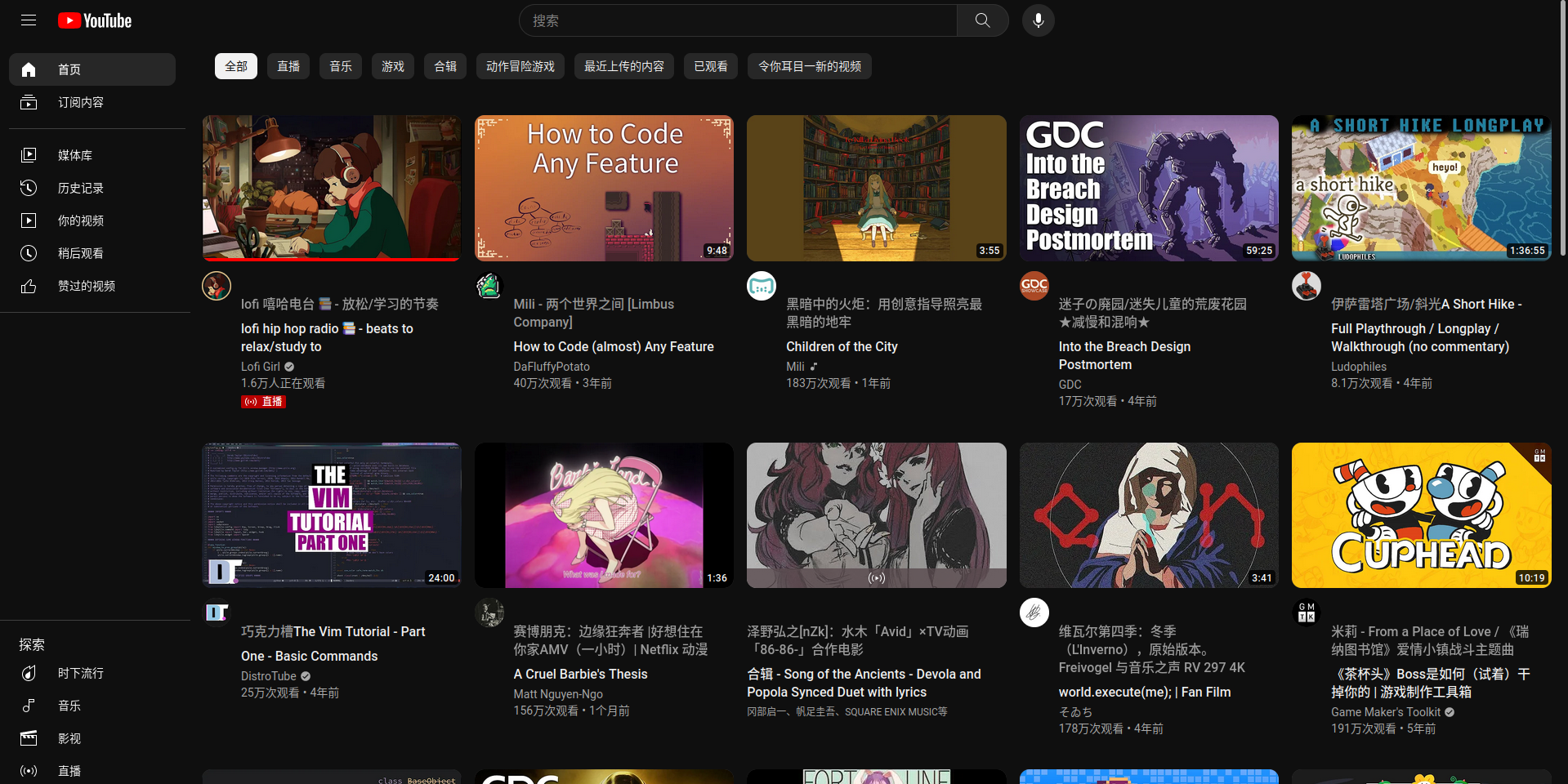Click the YouTube logo
This screenshot has height=784, width=1568.
94,20
